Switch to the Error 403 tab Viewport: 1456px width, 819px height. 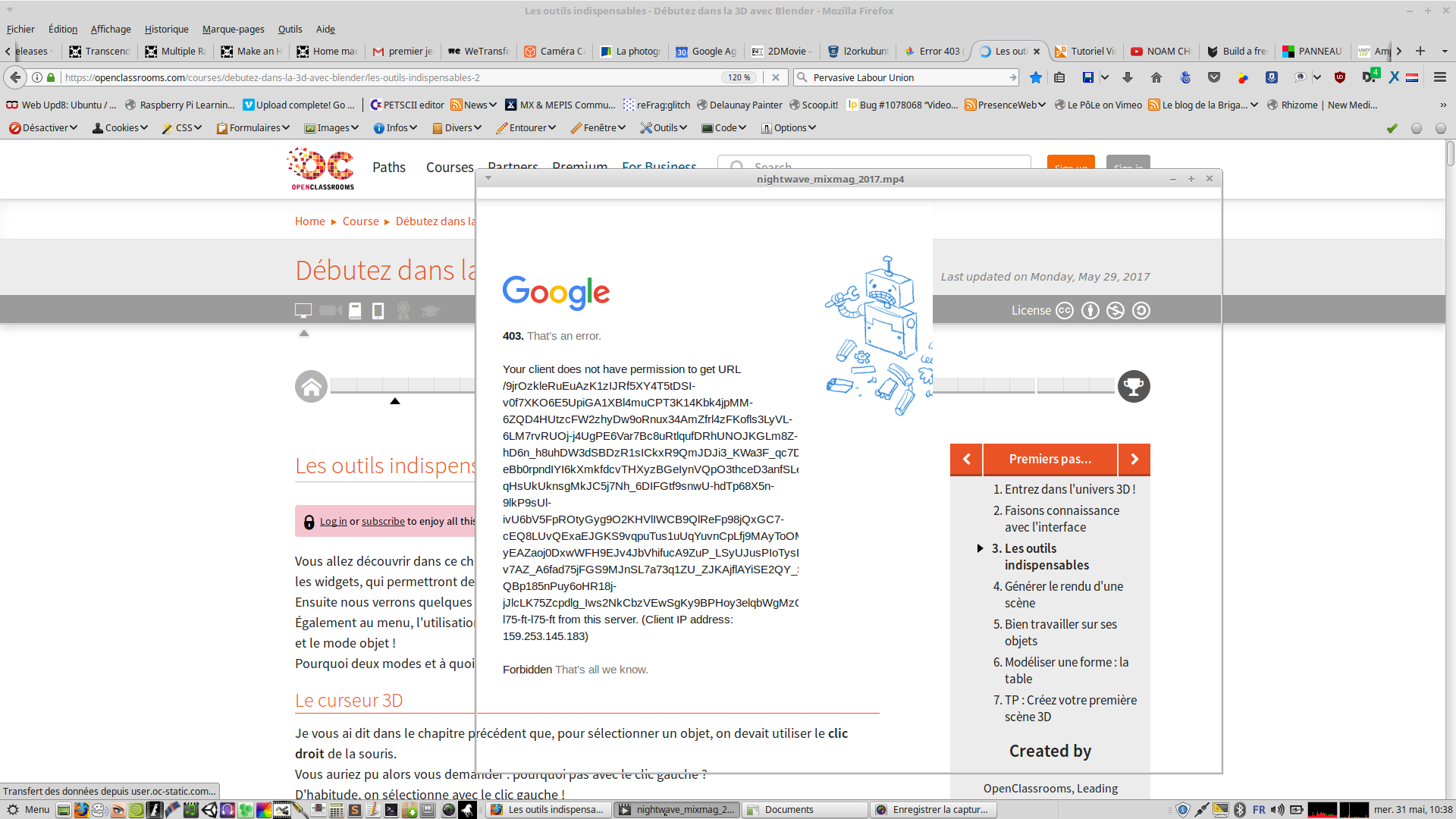coord(933,52)
